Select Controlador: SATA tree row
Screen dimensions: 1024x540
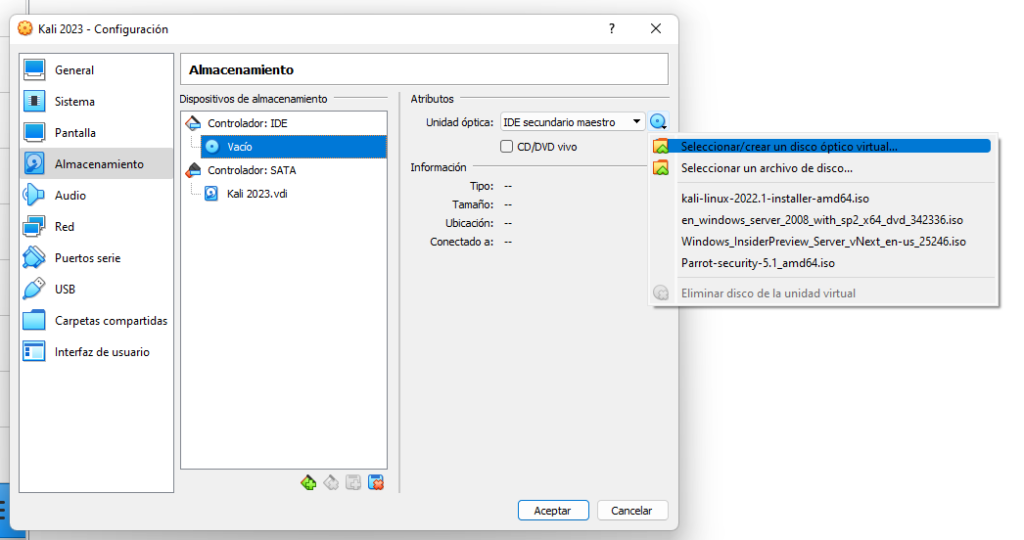pos(283,170)
